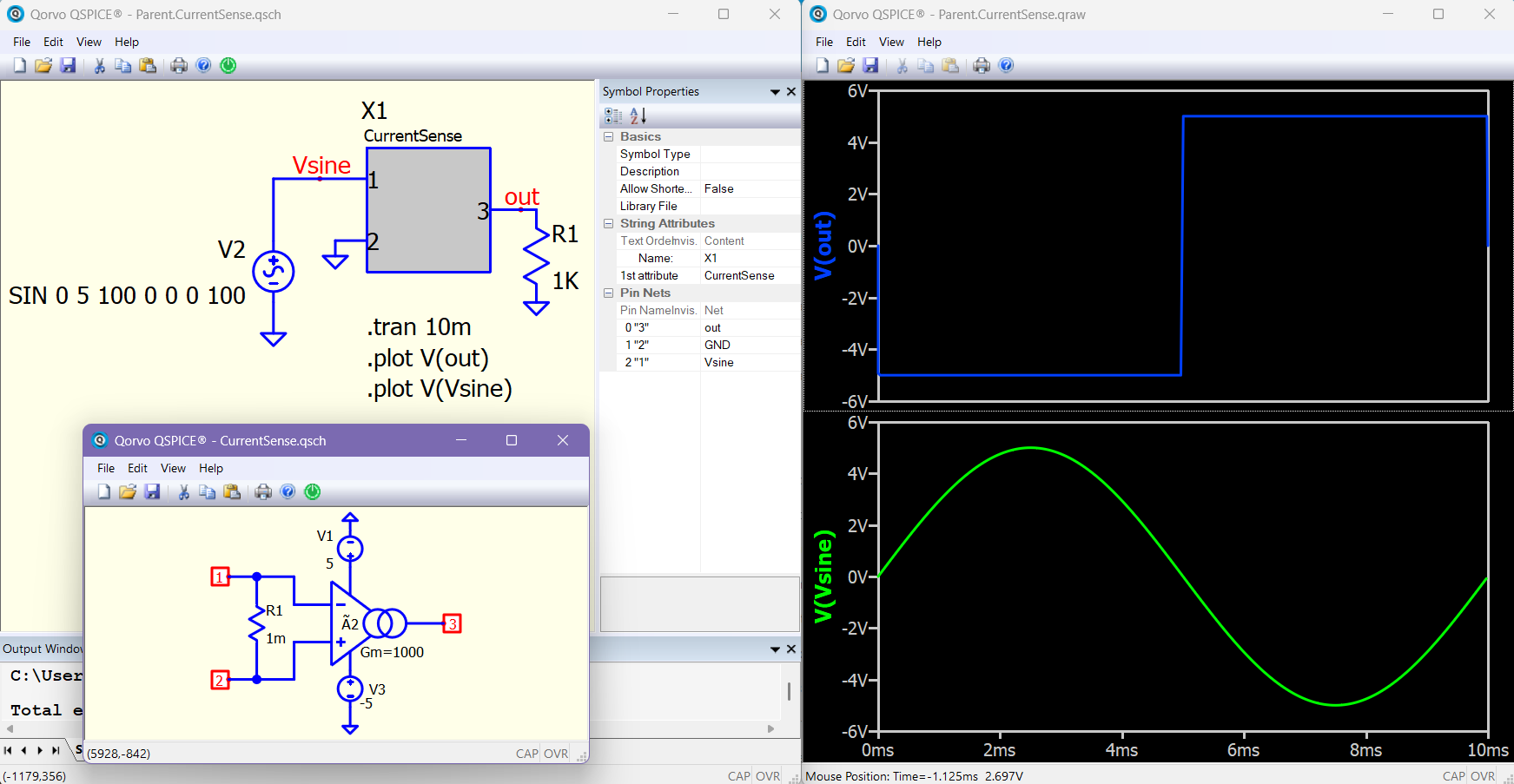This screenshot has height=784, width=1514.
Task: Collapse the Basics property group
Action: point(608,136)
